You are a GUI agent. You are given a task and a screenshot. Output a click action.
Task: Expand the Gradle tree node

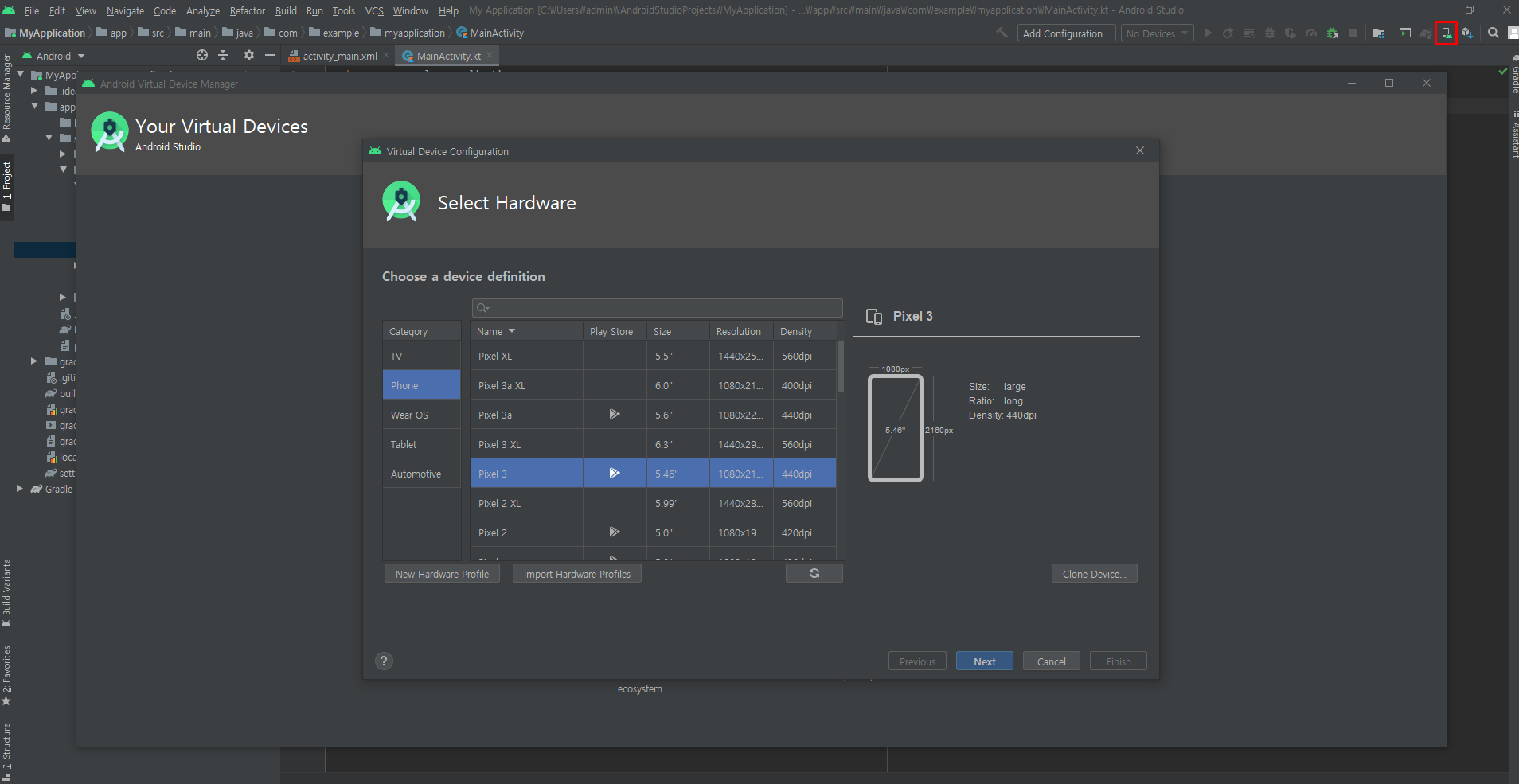click(20, 489)
